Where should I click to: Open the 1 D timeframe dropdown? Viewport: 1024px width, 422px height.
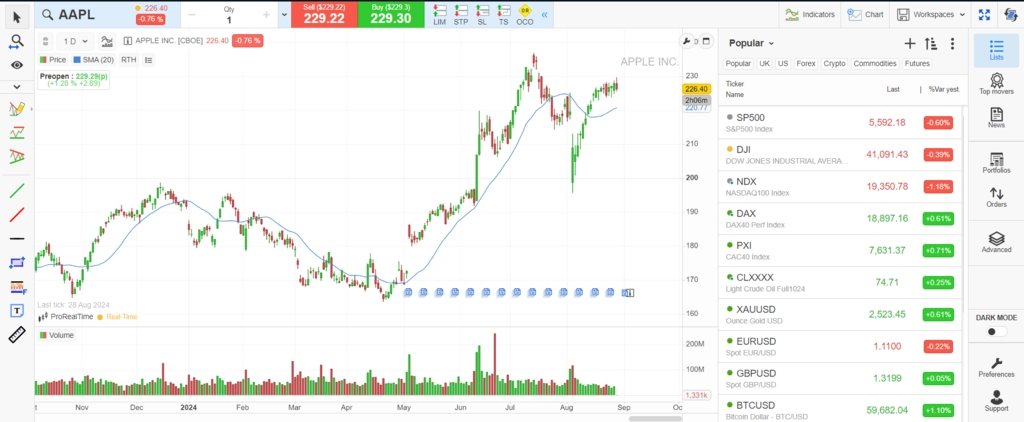76,41
